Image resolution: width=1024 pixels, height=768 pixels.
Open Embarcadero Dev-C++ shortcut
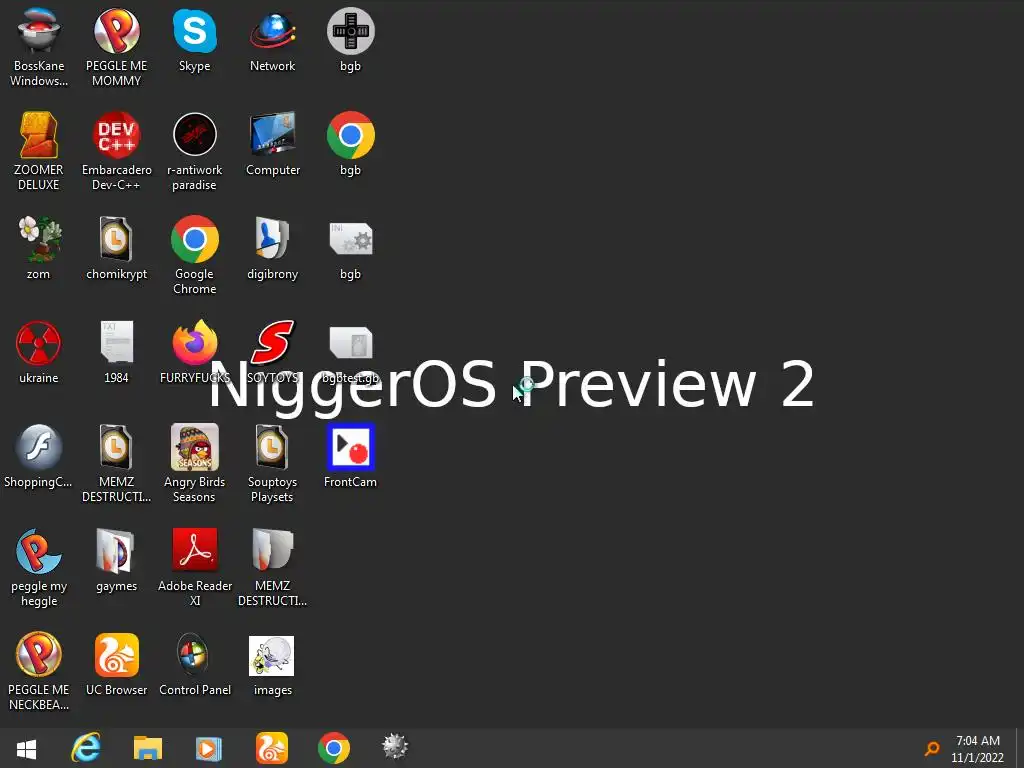point(116,152)
